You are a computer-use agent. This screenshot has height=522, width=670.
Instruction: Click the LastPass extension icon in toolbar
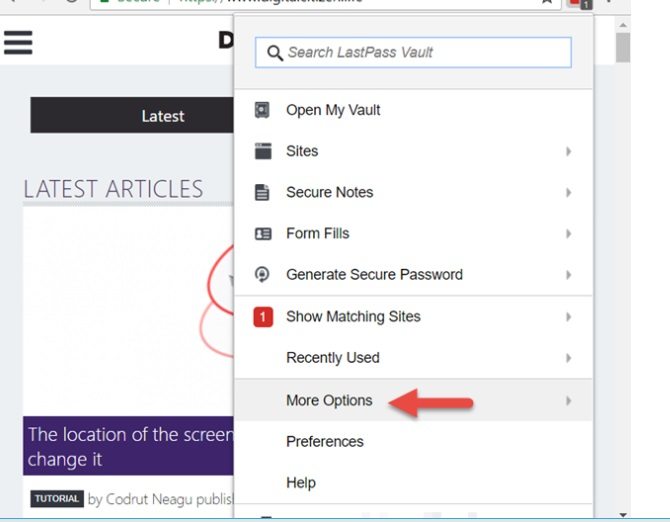580,3
